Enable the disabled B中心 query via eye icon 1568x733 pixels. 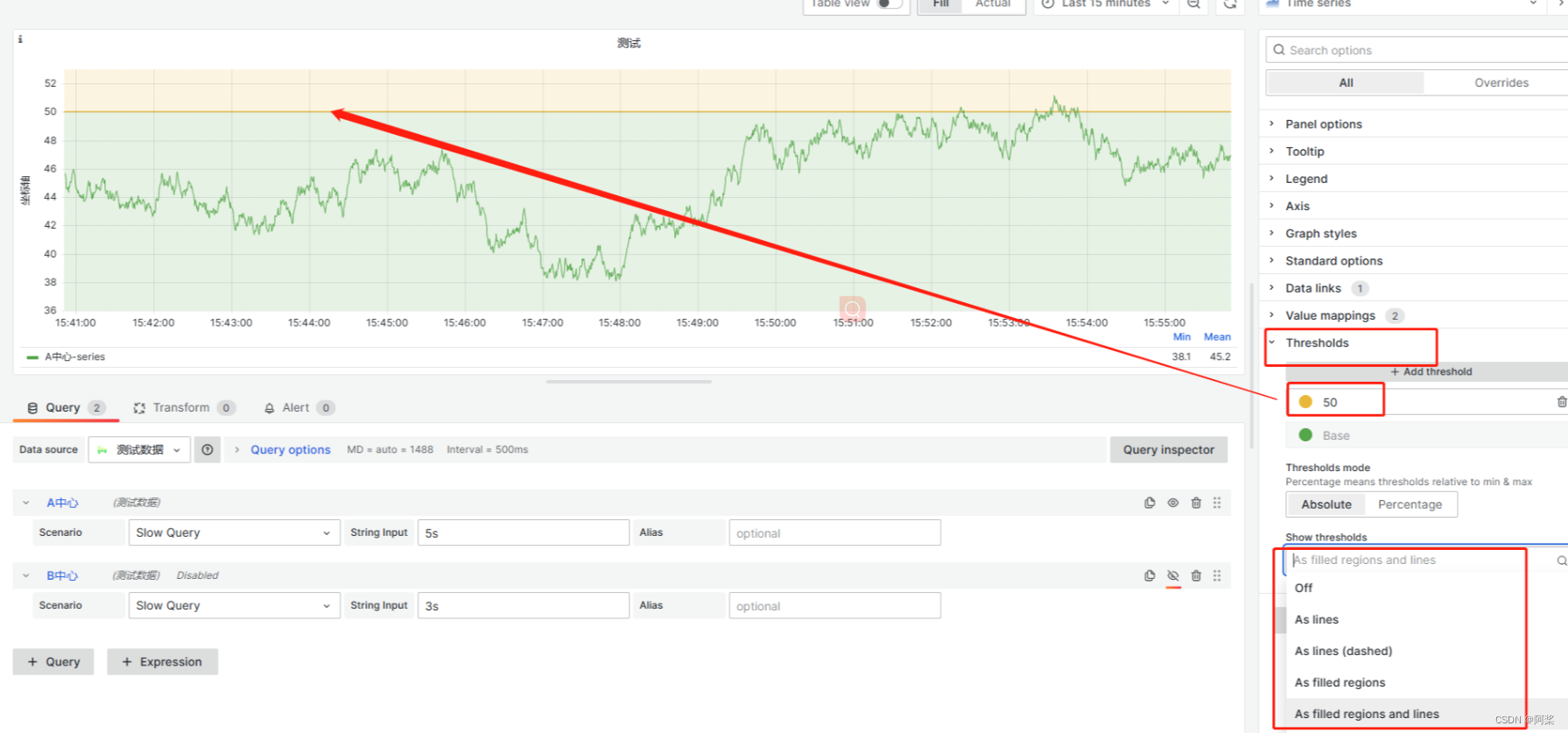coord(1173,575)
